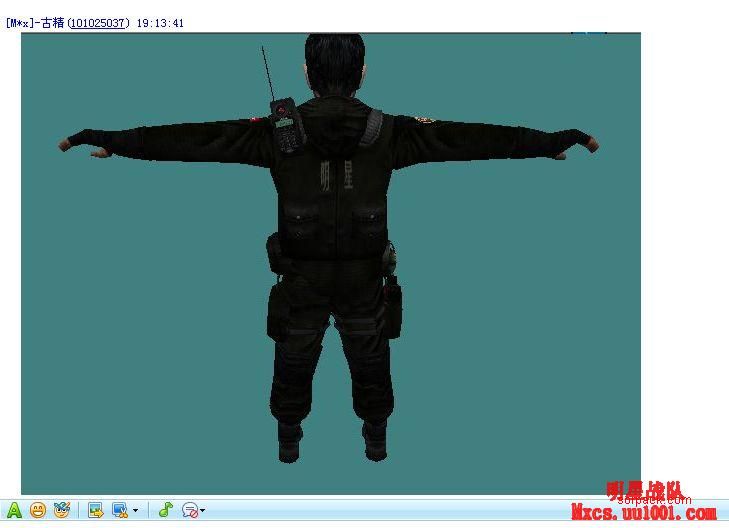Click the green music note icon
This screenshot has height=528, width=729.
(166, 510)
